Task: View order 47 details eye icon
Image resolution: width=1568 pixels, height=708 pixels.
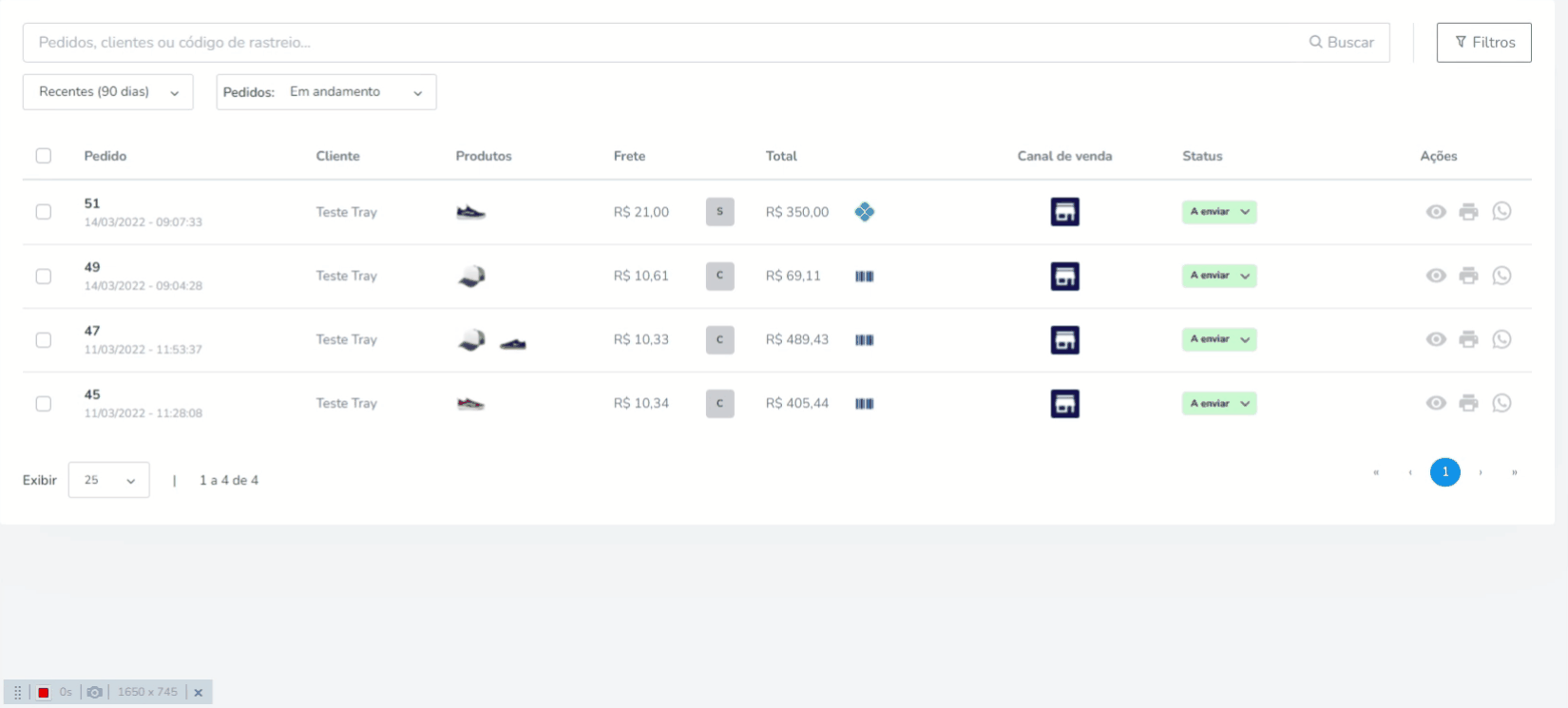Action: coord(1436,339)
